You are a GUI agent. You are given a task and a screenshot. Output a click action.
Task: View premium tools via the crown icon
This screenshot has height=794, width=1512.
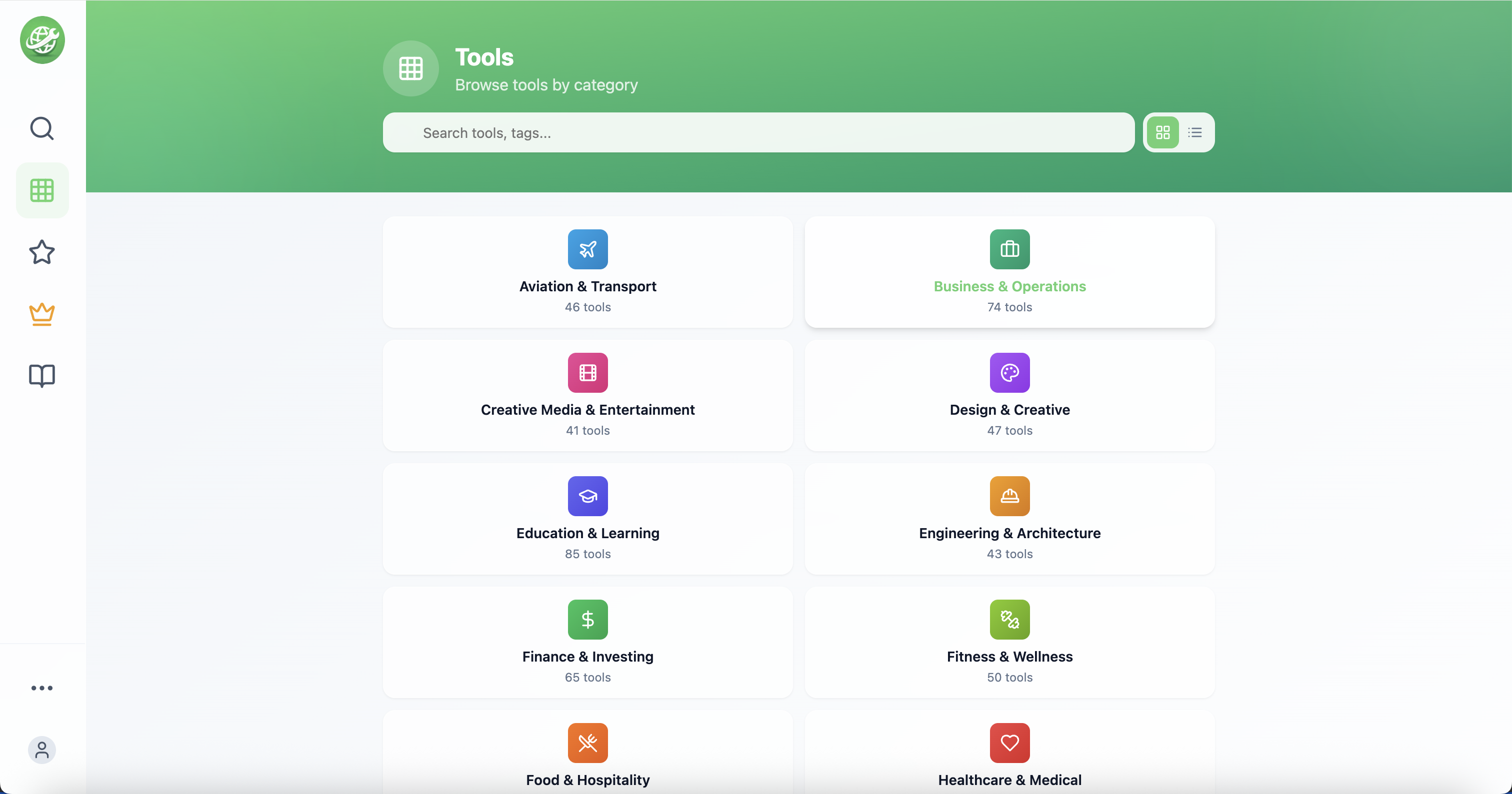pyautogui.click(x=41, y=314)
